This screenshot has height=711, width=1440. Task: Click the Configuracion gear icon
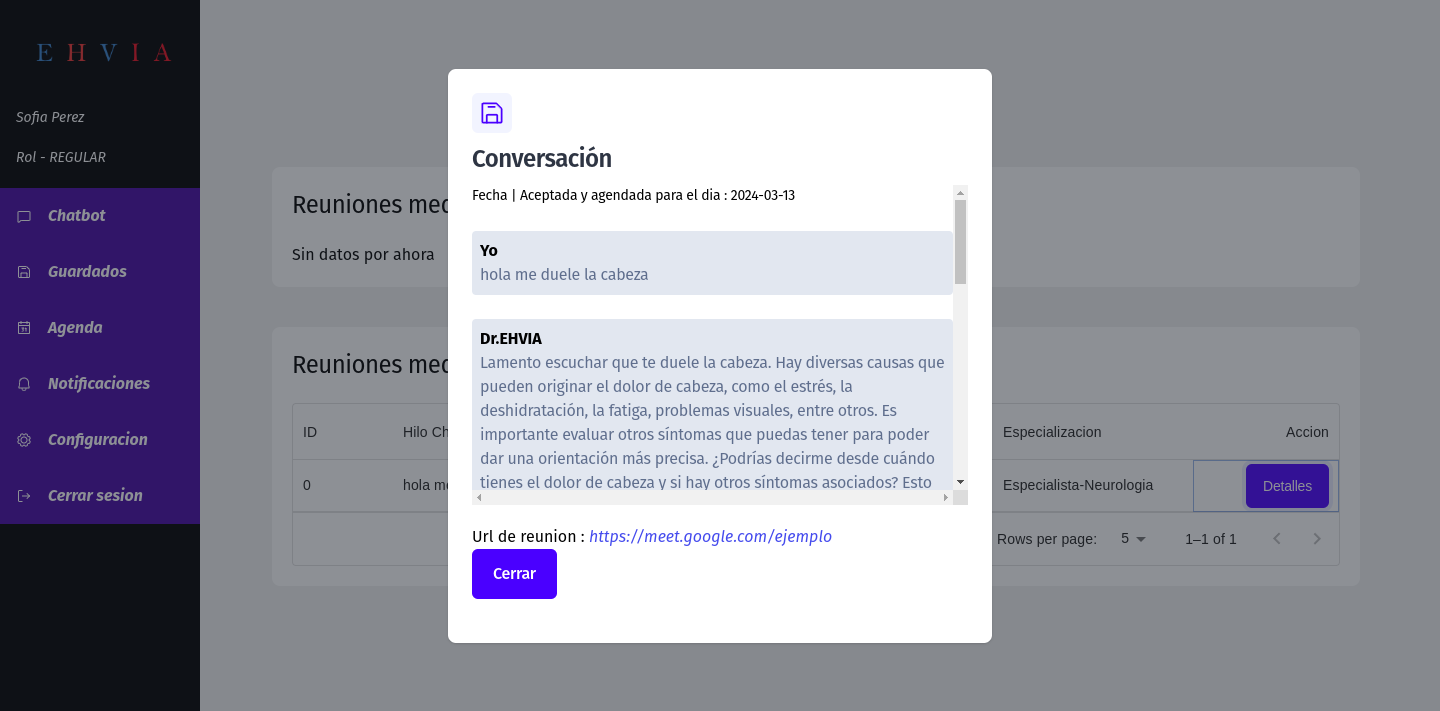point(24,440)
